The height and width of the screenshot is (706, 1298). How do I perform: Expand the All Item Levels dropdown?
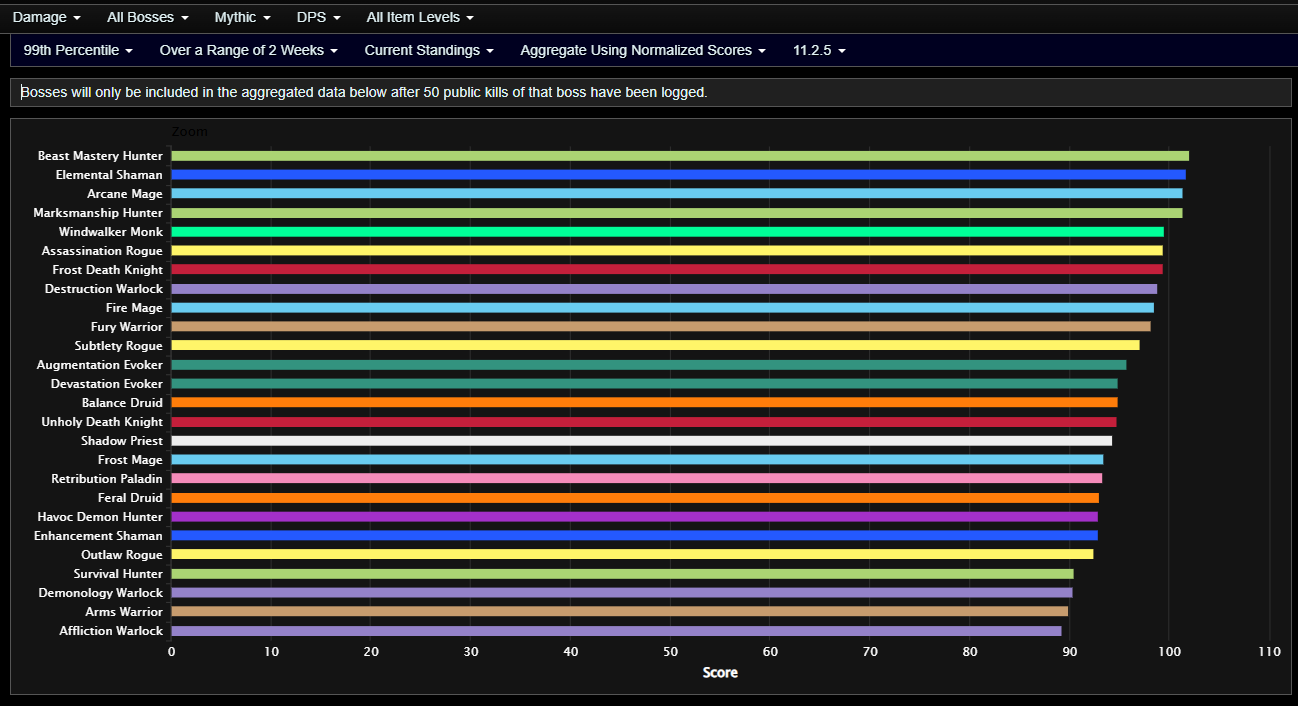420,17
